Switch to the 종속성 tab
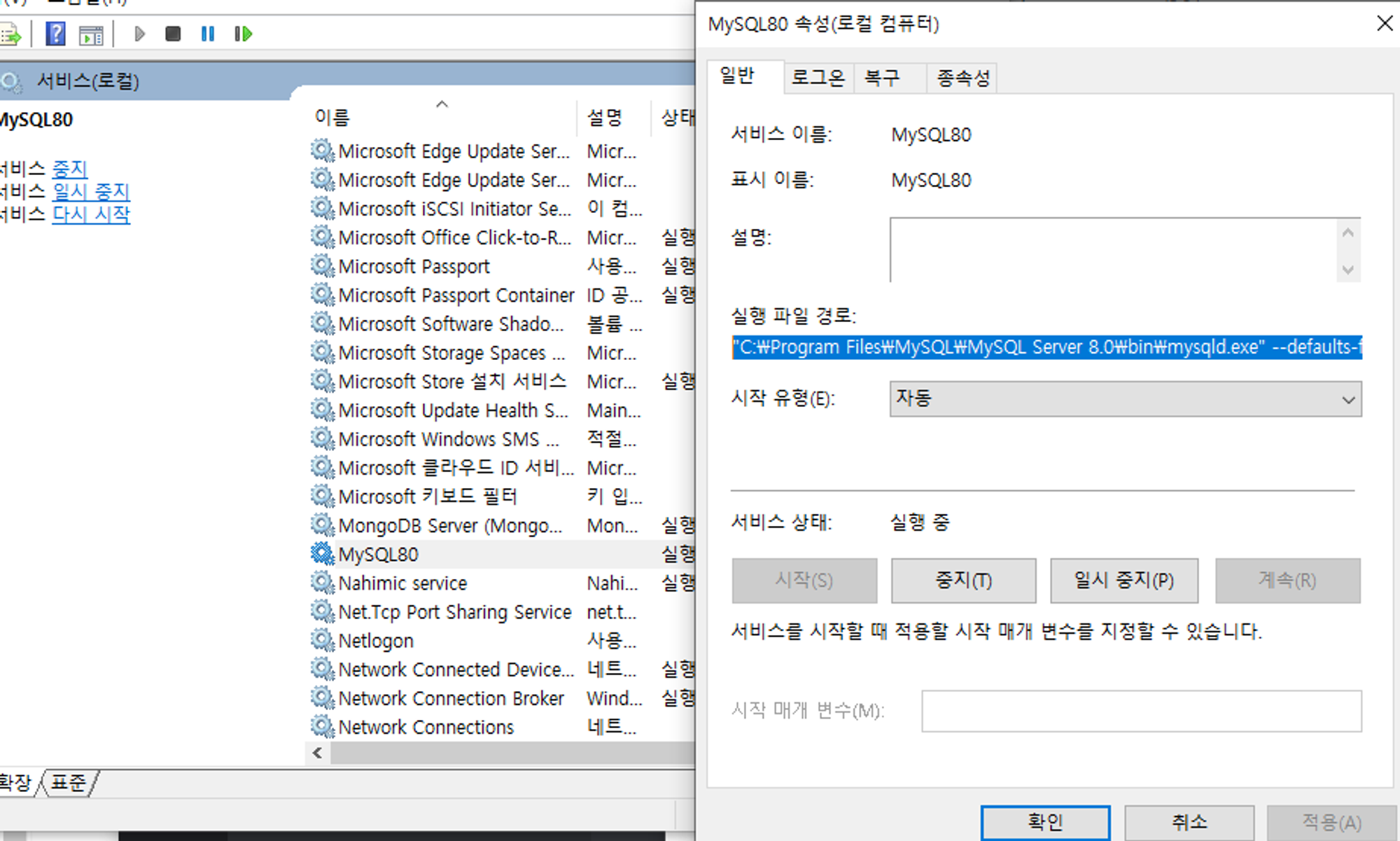The image size is (1400, 841). click(x=963, y=78)
